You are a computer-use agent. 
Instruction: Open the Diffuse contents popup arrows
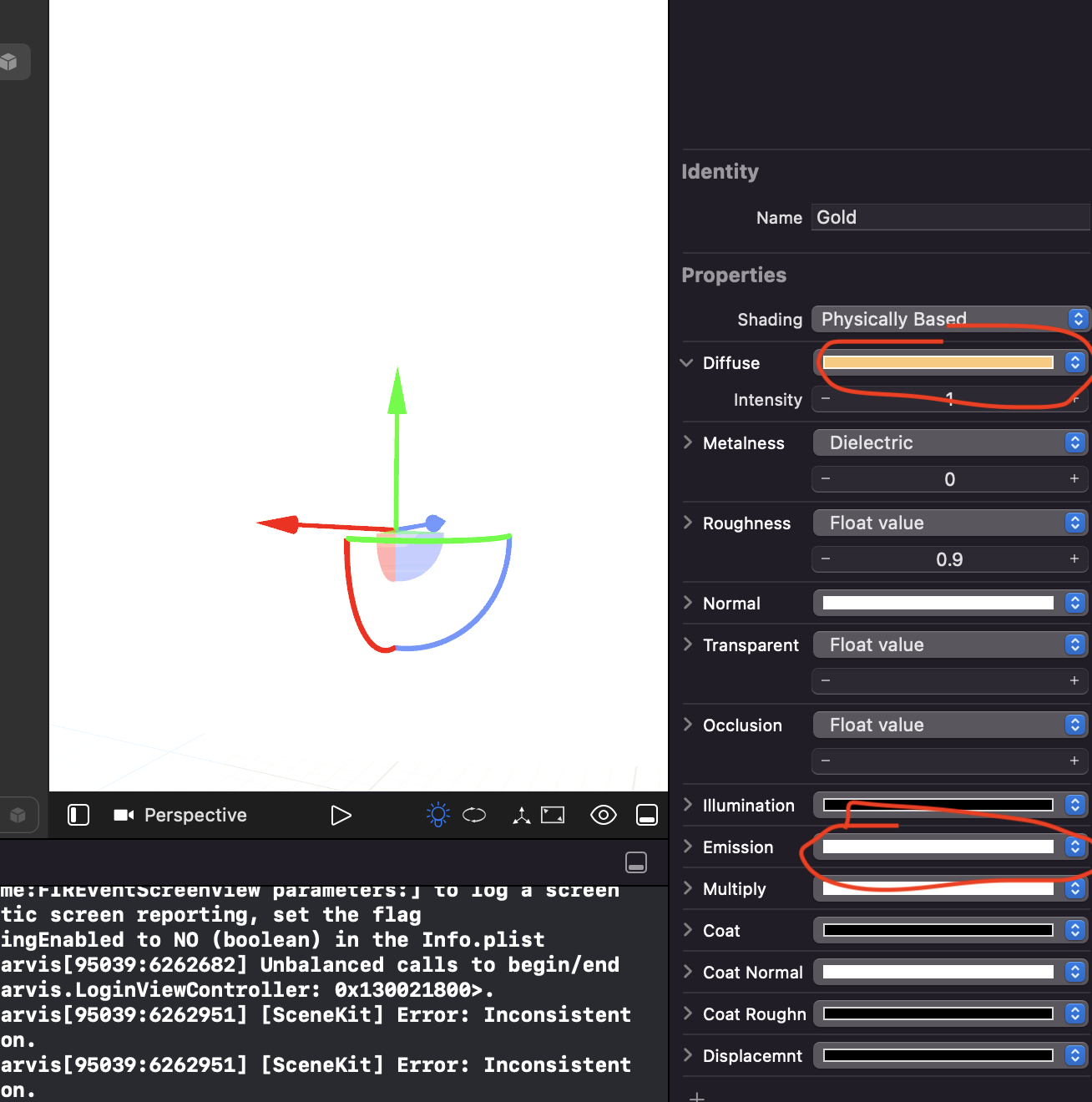click(1075, 362)
